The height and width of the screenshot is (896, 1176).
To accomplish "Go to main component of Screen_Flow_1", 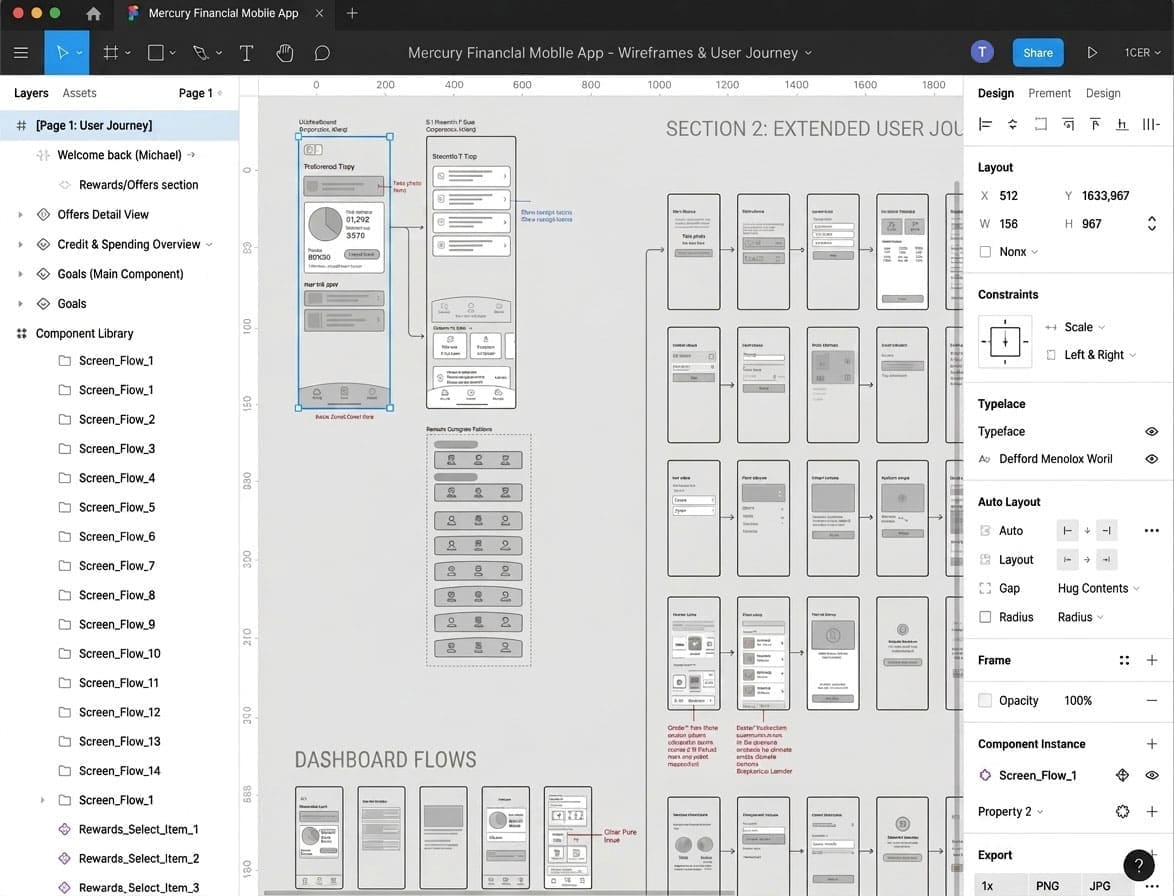I will 1123,775.
